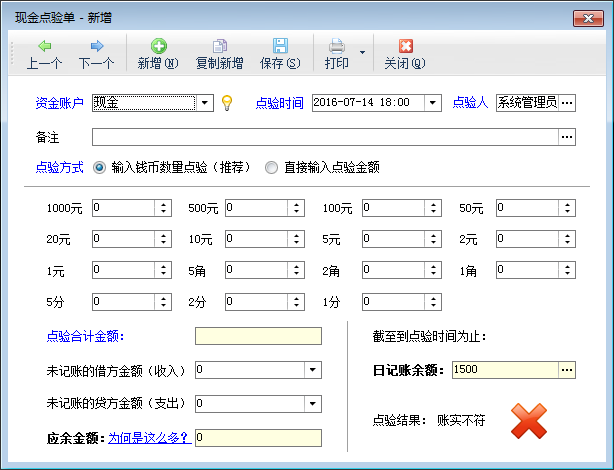Screen dimensions: 614x470
Task: Click the 点验人 ellipsis browse button
Action: 567,103
